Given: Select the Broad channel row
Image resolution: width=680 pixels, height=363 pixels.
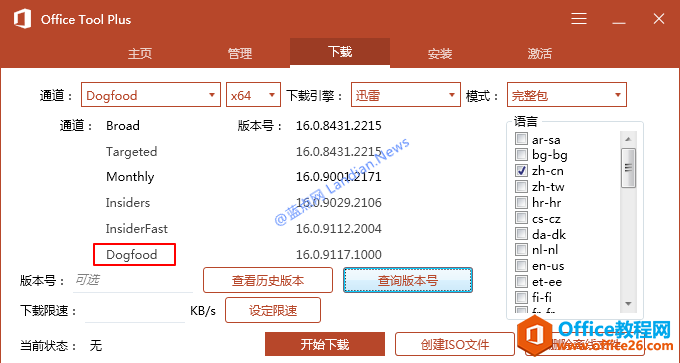Looking at the screenshot, I should [x=123, y=126].
